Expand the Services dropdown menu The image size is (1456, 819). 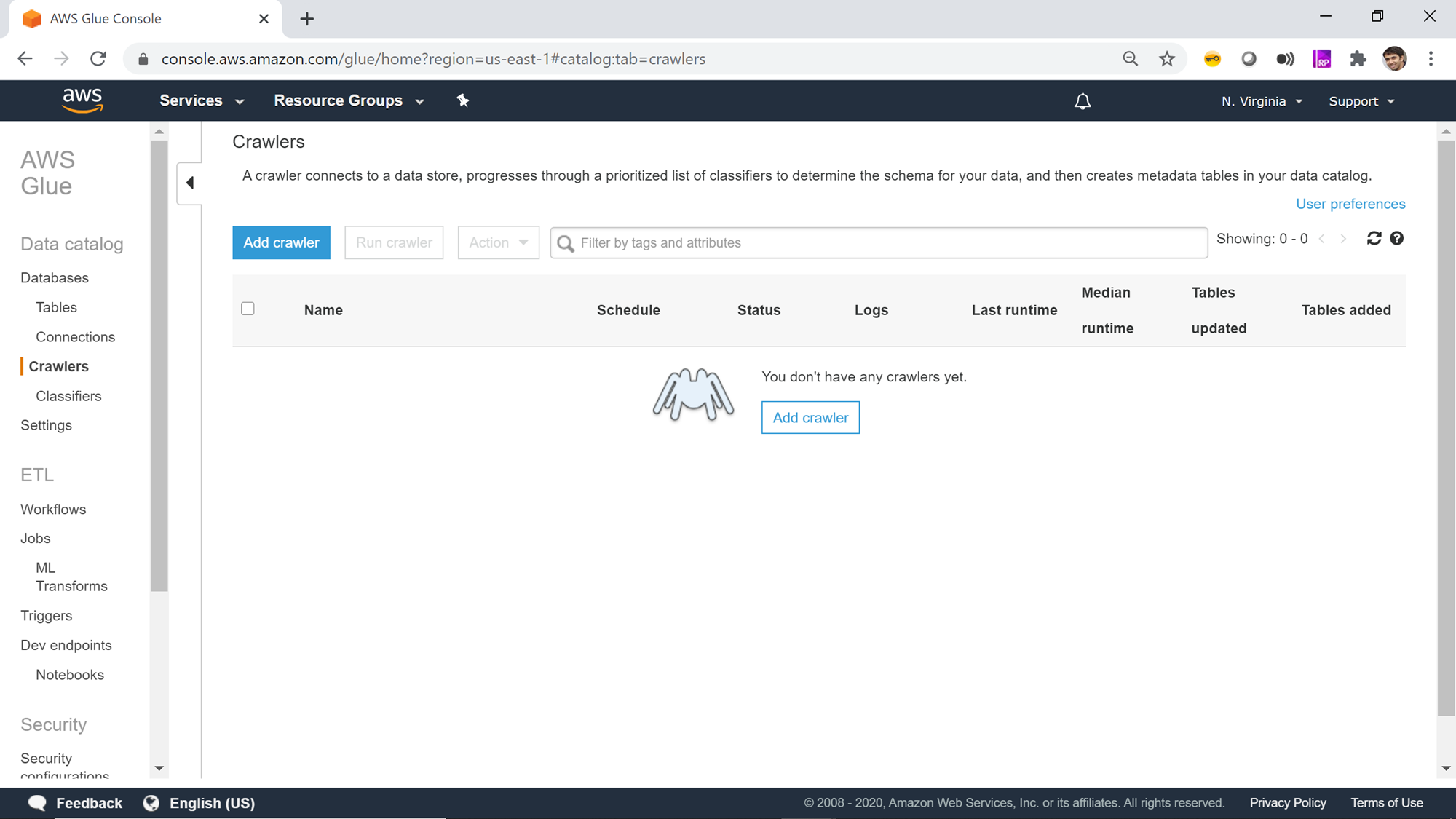[x=202, y=100]
